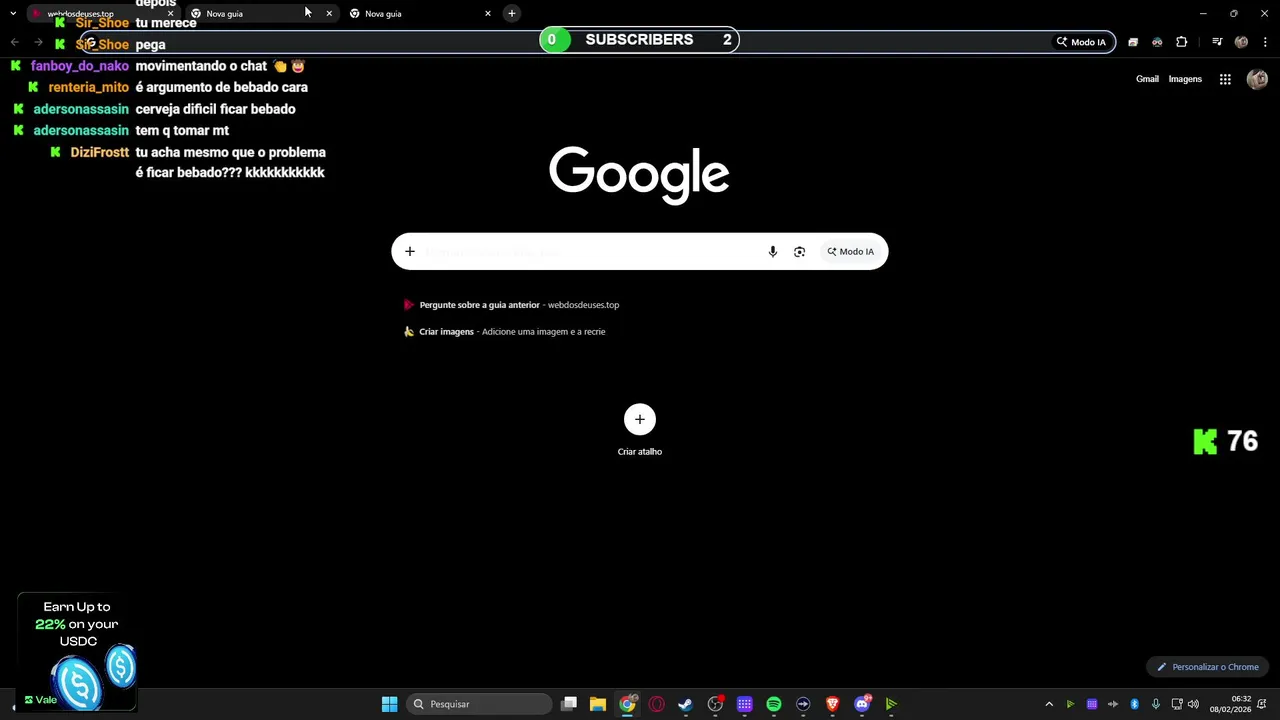1280x720 pixels.
Task: Expand the tab search dropdown arrow
Action: [x=13, y=14]
